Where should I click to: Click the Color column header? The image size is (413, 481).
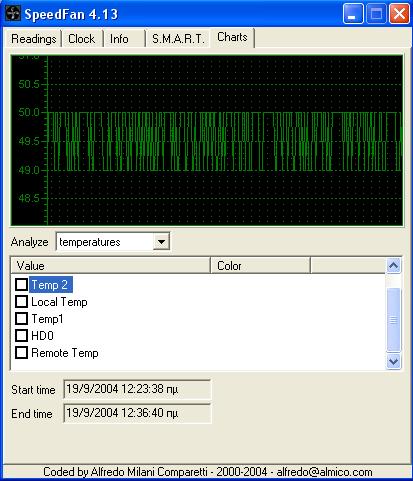261,266
